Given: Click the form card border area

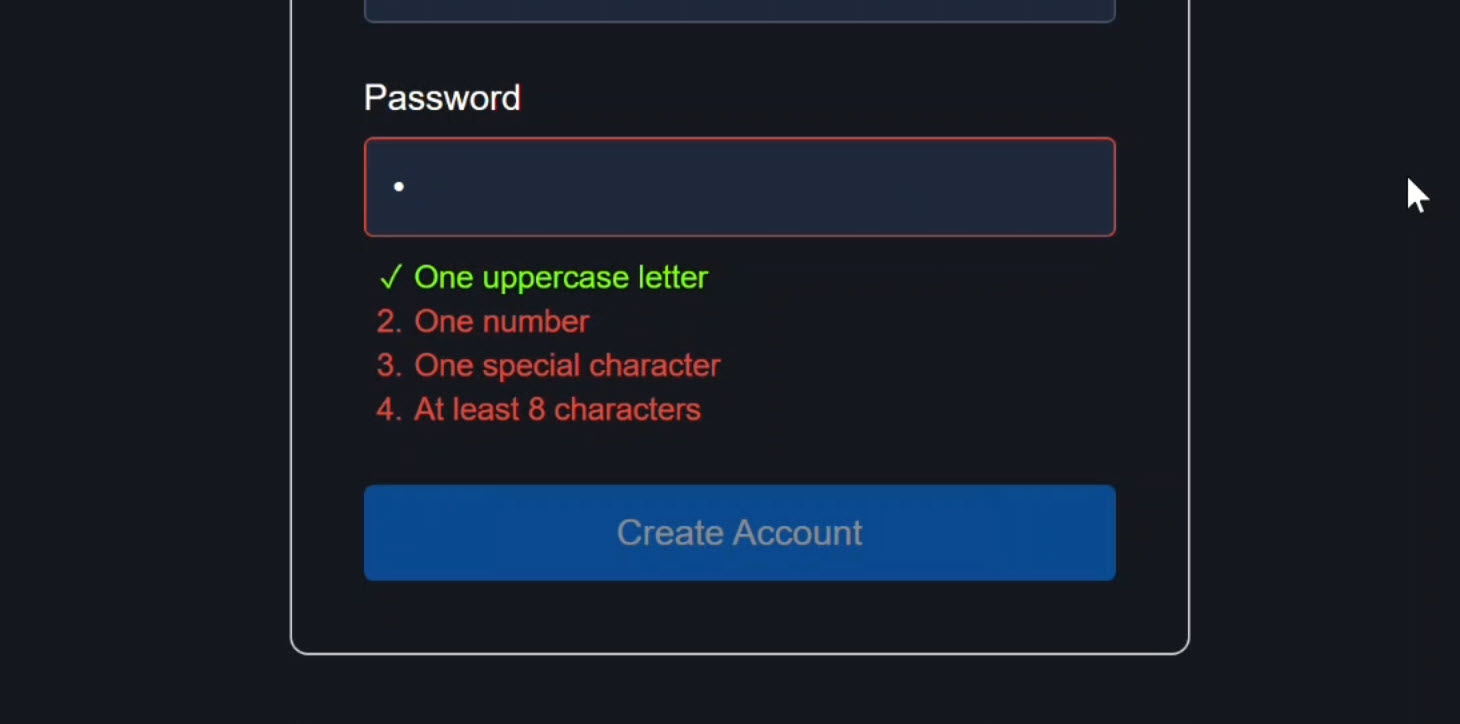Looking at the screenshot, I should (x=291, y=400).
